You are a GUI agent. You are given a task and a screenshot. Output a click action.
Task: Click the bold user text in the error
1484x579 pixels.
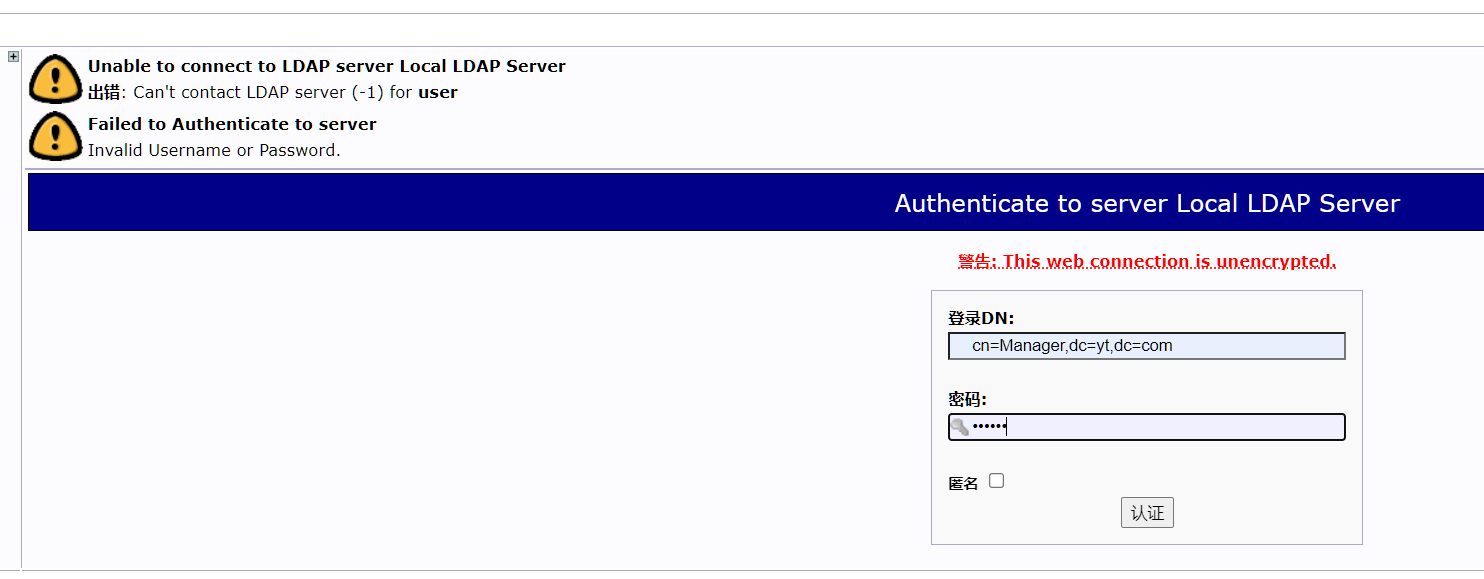coord(440,92)
